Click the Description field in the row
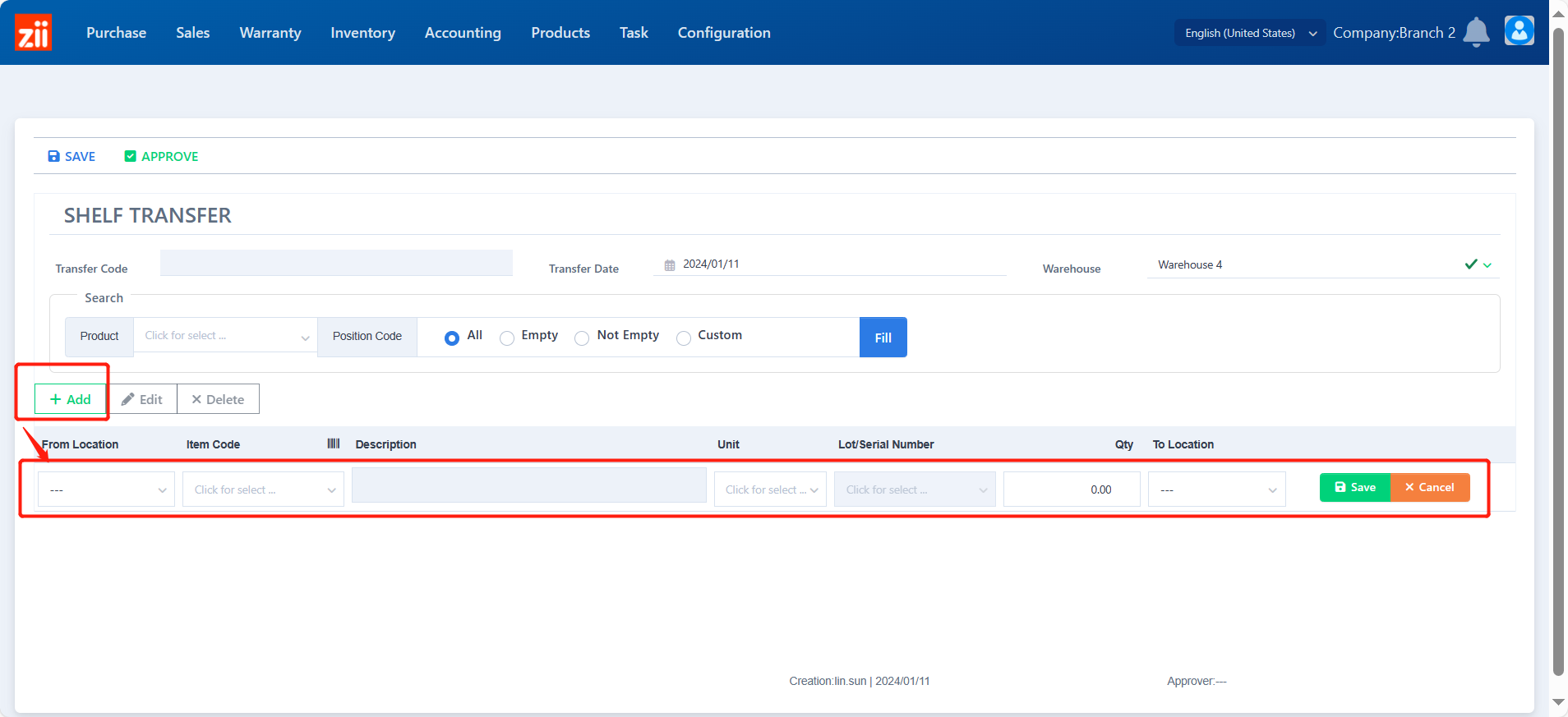Image resolution: width=1568 pixels, height=717 pixels. point(529,485)
